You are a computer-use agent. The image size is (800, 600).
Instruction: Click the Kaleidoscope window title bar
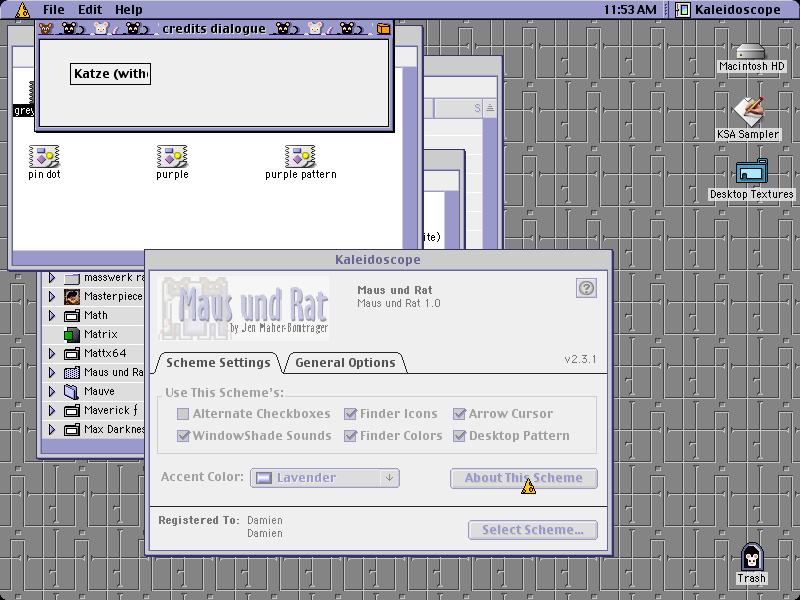point(378,260)
